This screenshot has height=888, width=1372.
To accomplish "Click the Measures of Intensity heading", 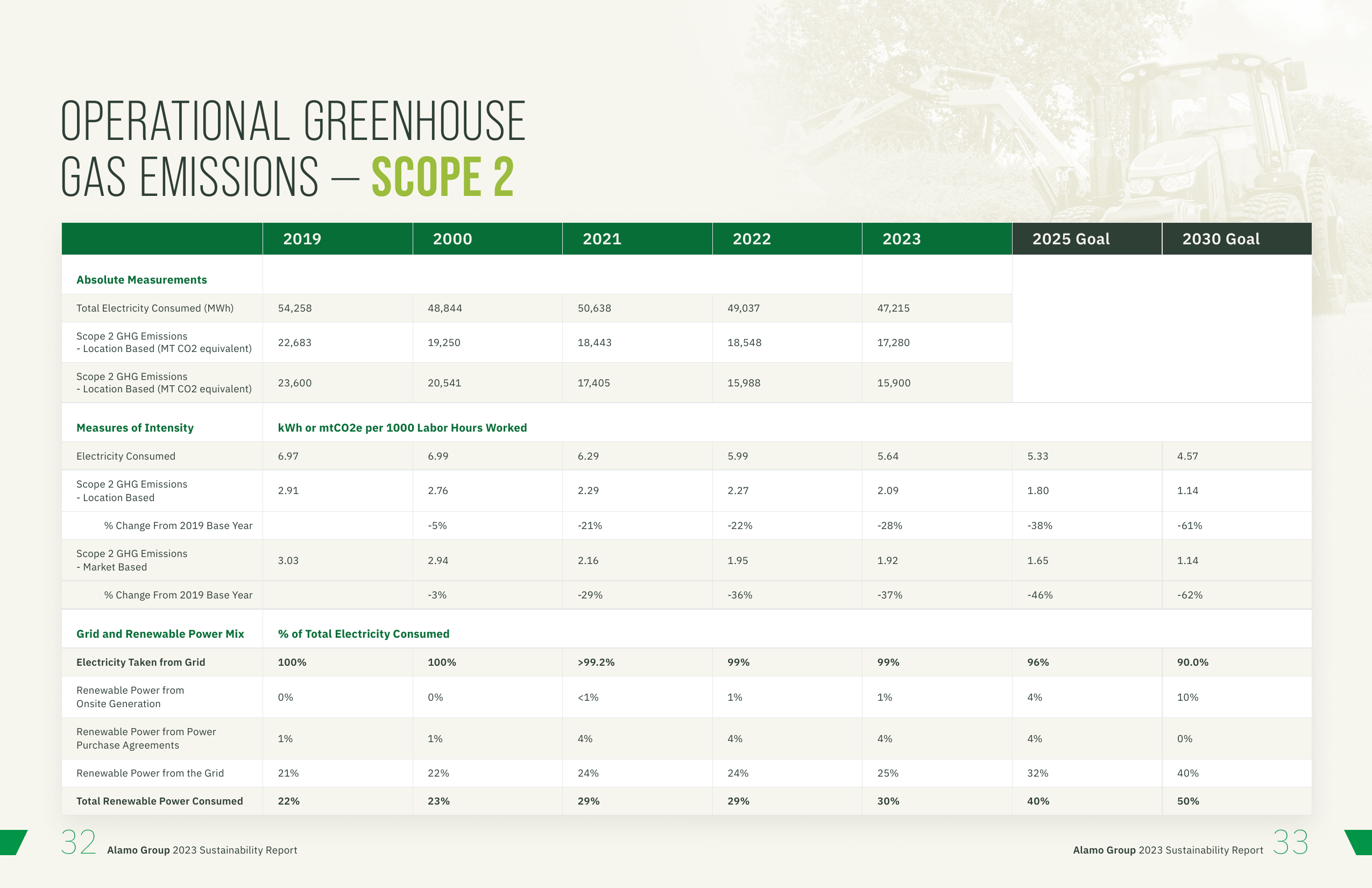I will click(135, 428).
